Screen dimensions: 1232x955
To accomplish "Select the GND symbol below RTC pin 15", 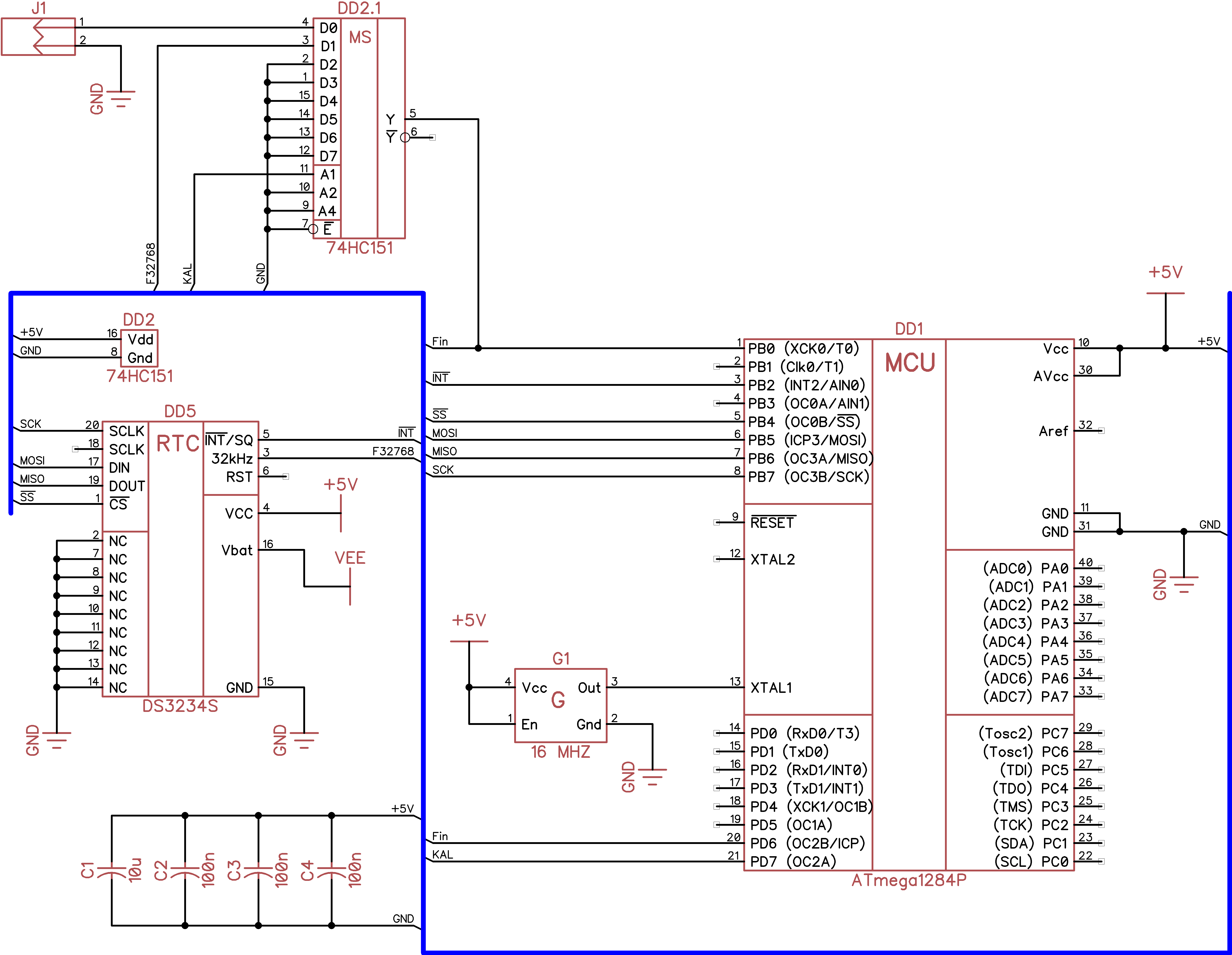I will point(296,740).
